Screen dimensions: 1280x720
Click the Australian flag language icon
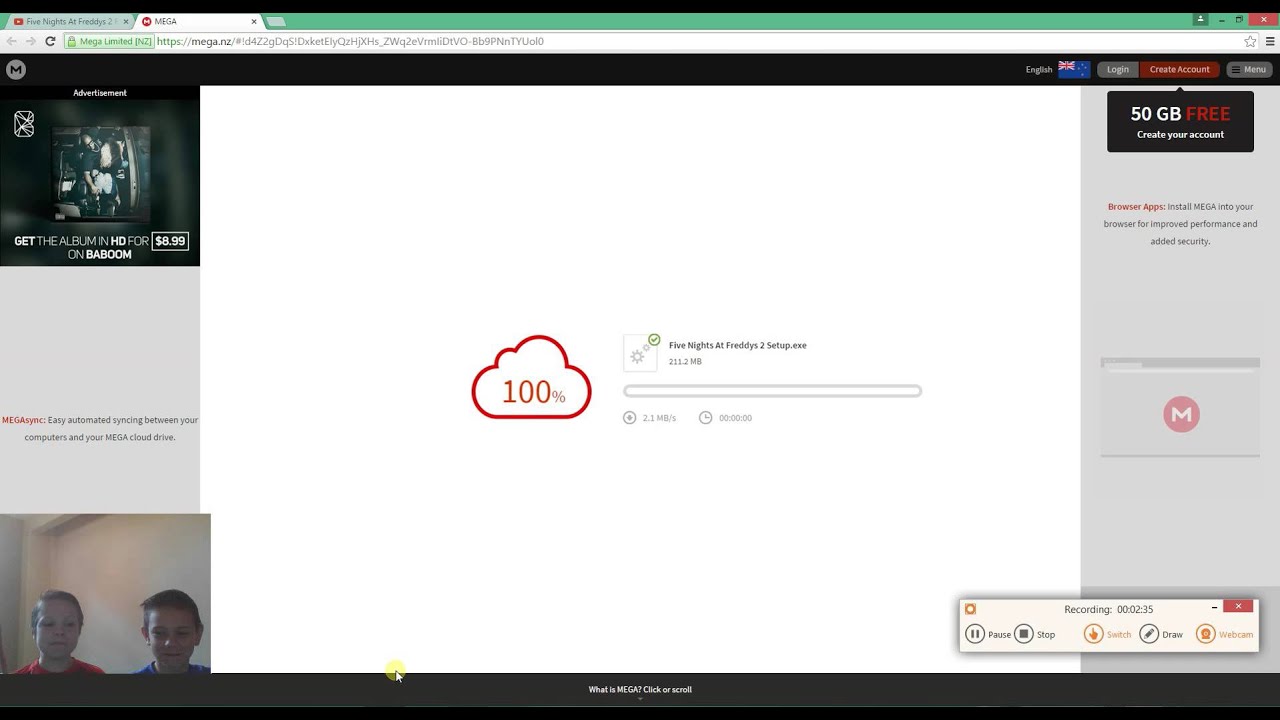coord(1074,69)
